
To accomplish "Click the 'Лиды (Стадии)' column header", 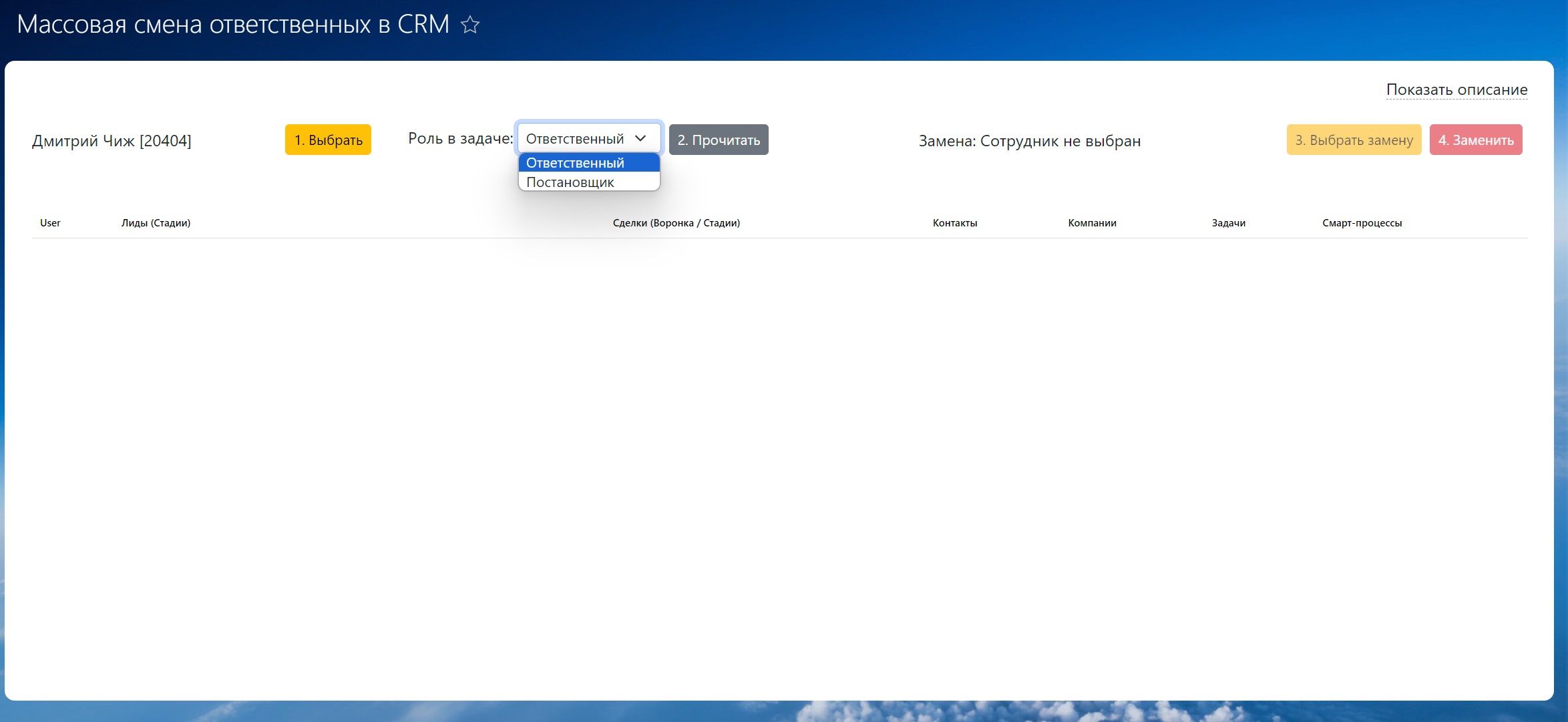I will coord(156,223).
